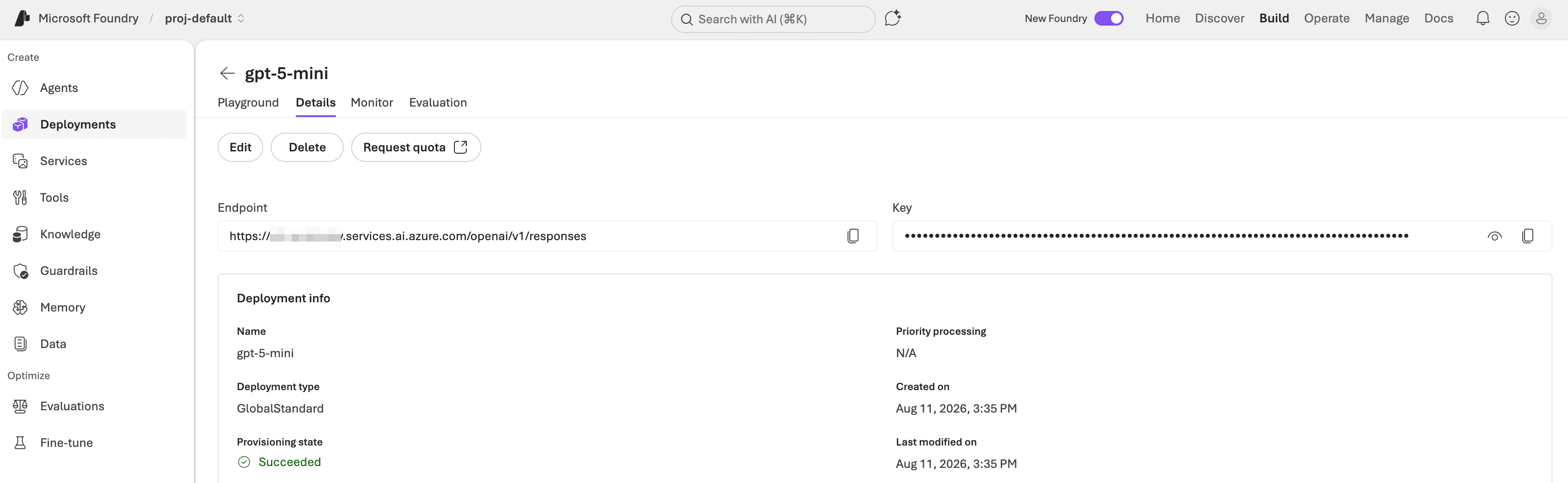Click the search magnifier icon
The image size is (1568, 483).
point(687,20)
